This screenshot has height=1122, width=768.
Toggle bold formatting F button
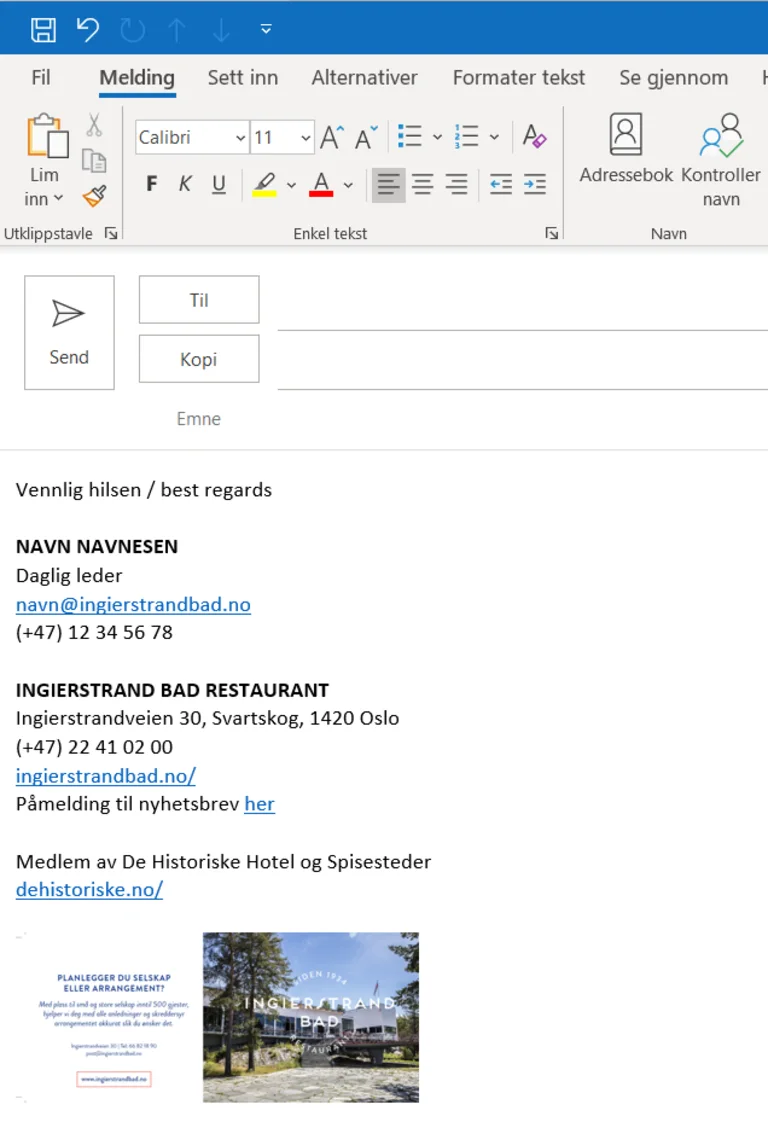click(x=152, y=184)
